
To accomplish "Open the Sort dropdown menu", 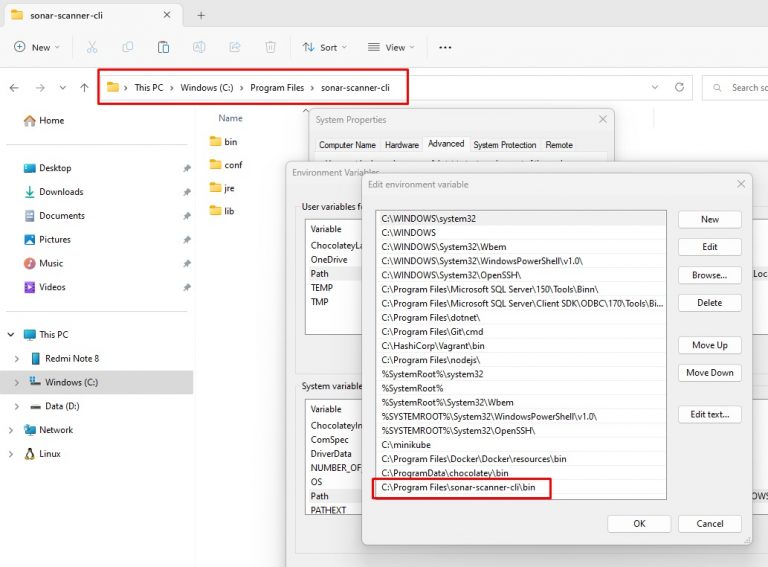I will click(324, 47).
